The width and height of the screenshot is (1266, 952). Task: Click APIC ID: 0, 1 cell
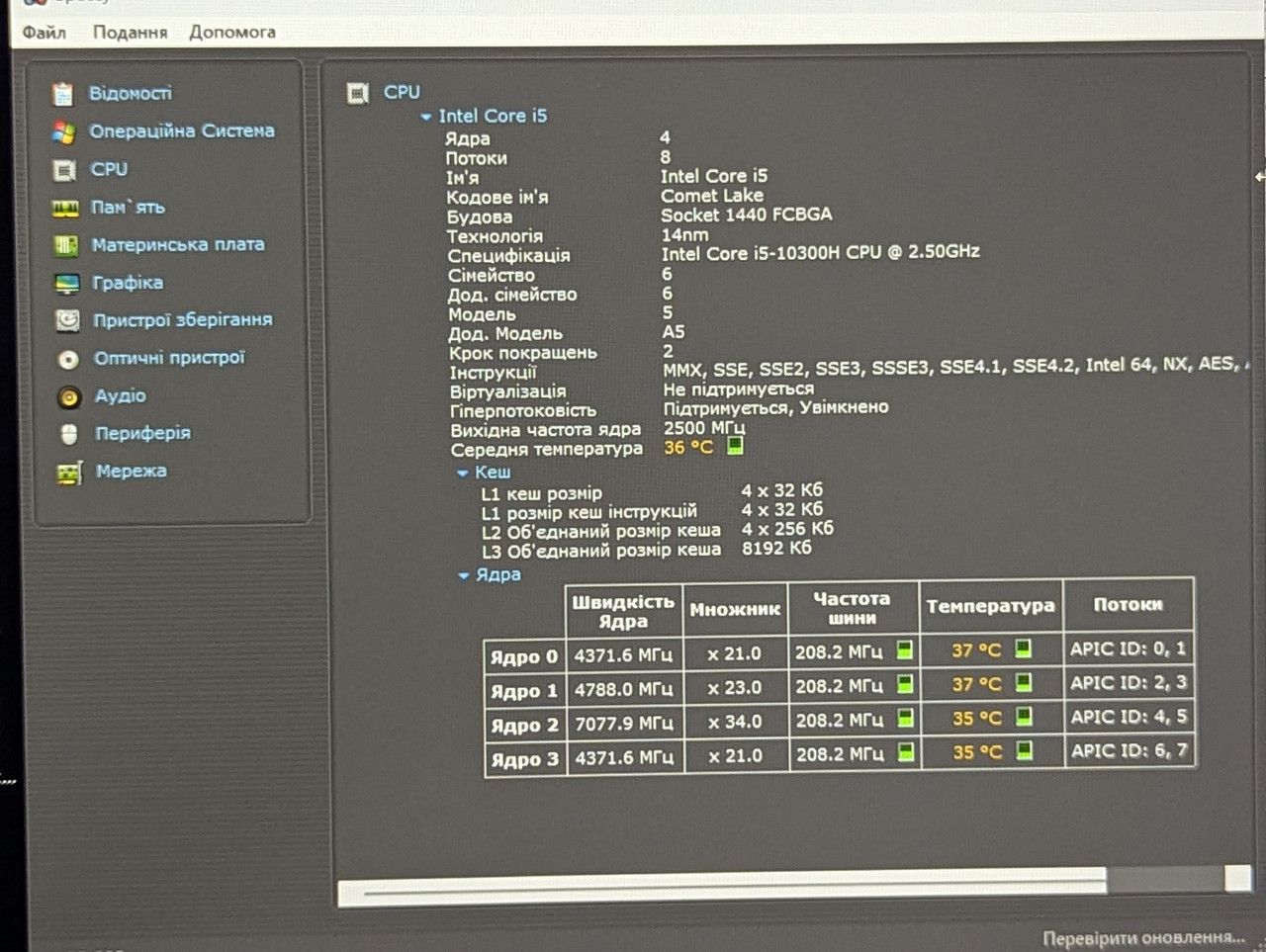pyautogui.click(x=1128, y=649)
